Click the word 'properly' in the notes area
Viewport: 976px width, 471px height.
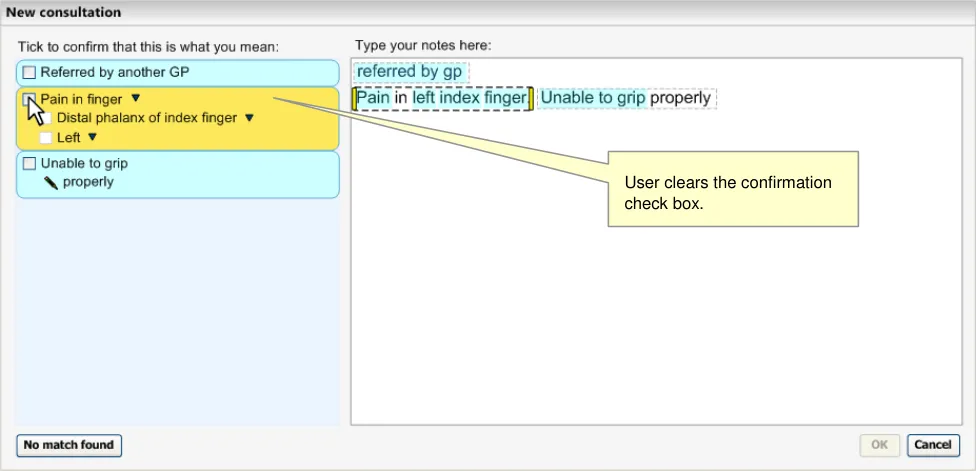[680, 98]
